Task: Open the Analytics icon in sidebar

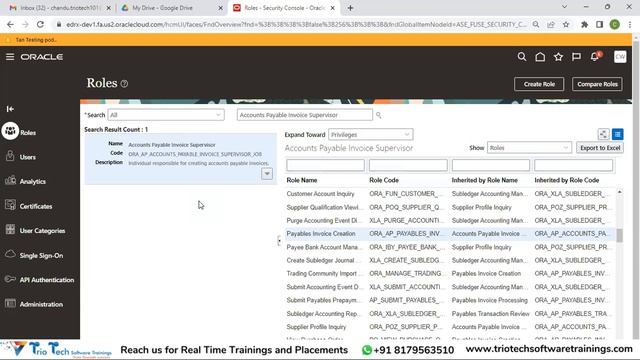Action: [x=10, y=180]
